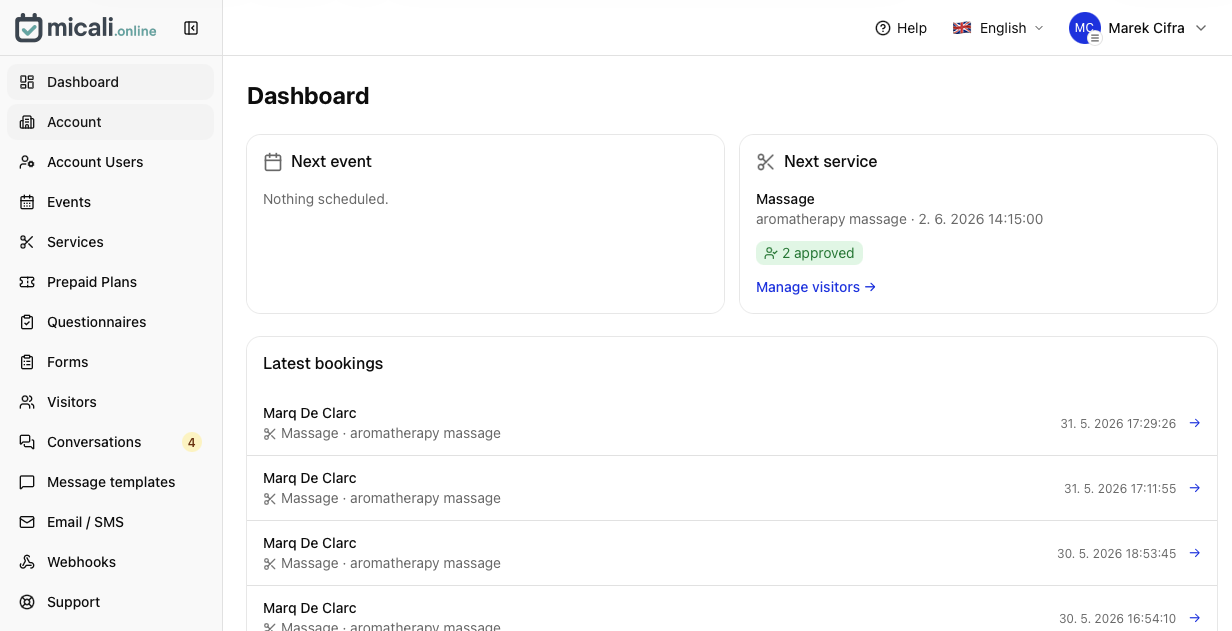Click the calendar icon beside Next event
This screenshot has height=631, width=1232.
point(273,162)
